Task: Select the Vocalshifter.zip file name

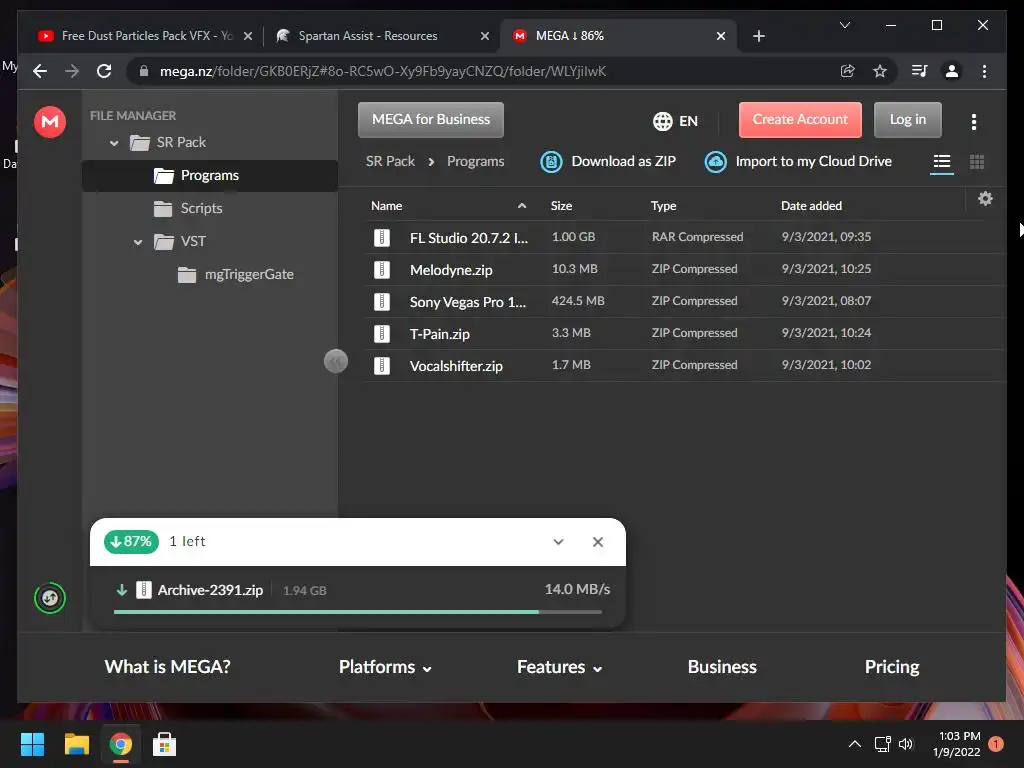Action: [x=456, y=366]
